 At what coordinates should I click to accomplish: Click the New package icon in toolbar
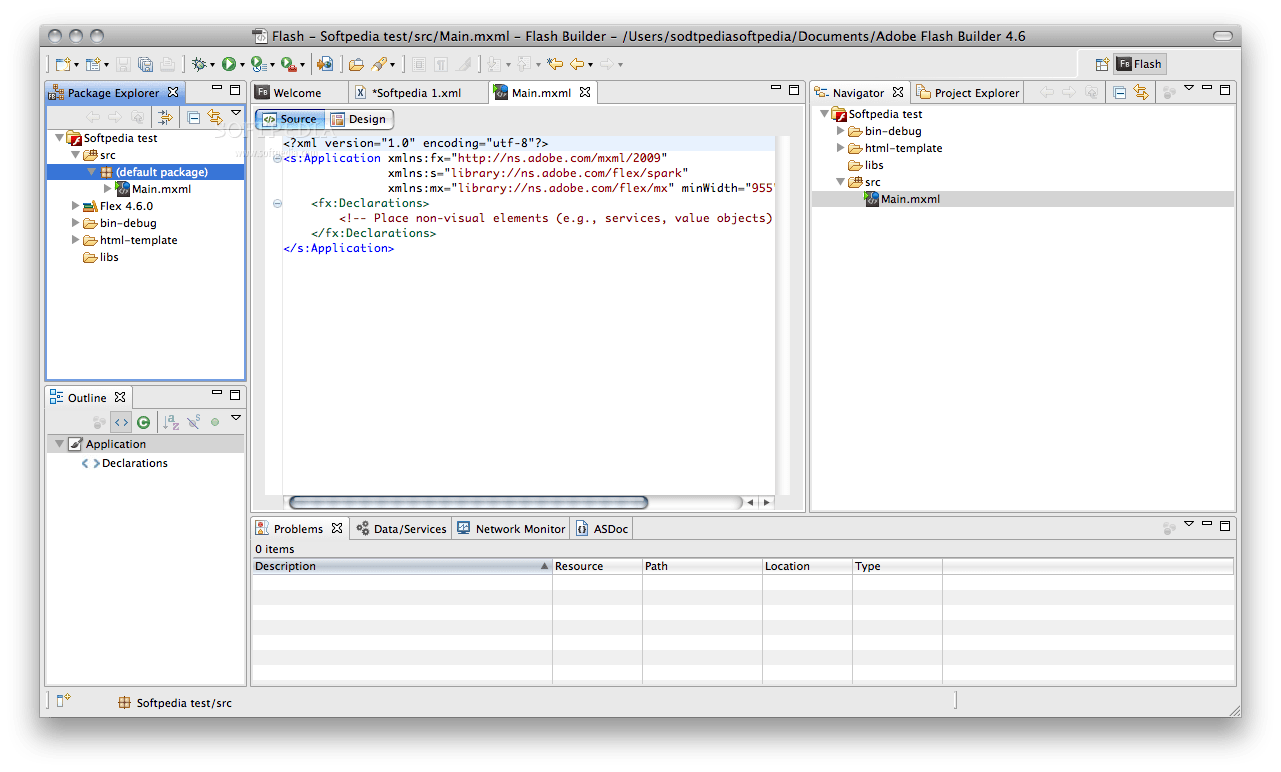93,64
